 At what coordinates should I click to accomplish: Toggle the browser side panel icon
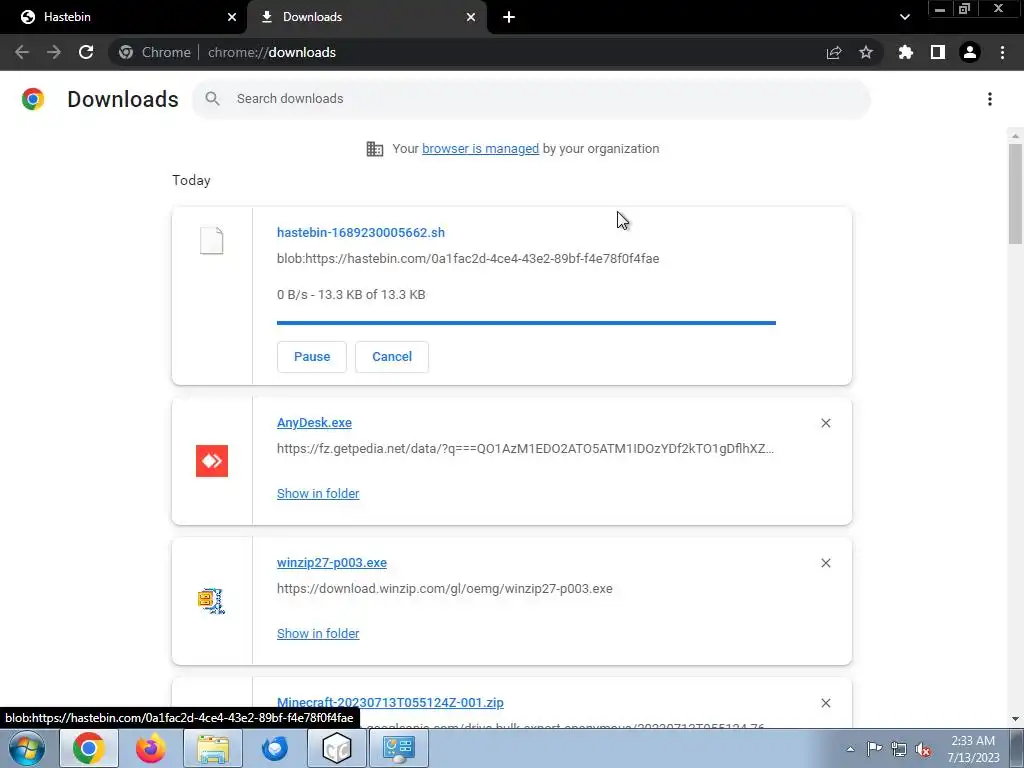click(x=938, y=52)
